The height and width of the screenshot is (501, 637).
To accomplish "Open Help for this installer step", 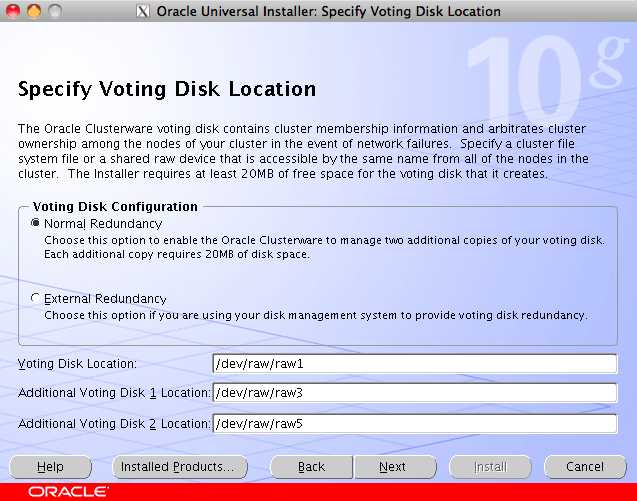I will [x=50, y=467].
